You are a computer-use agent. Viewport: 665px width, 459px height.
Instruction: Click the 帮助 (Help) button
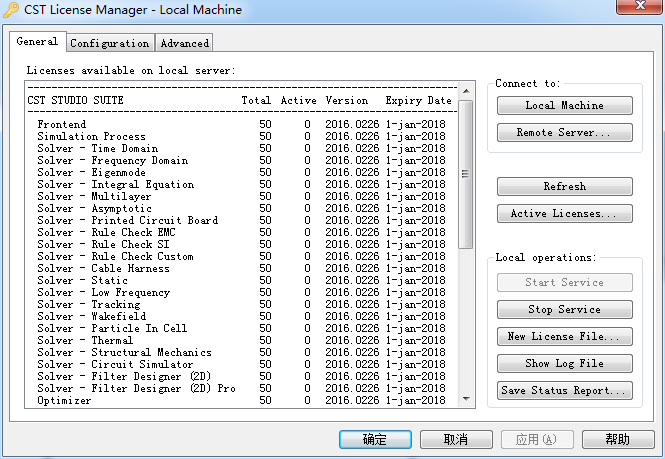(x=618, y=439)
